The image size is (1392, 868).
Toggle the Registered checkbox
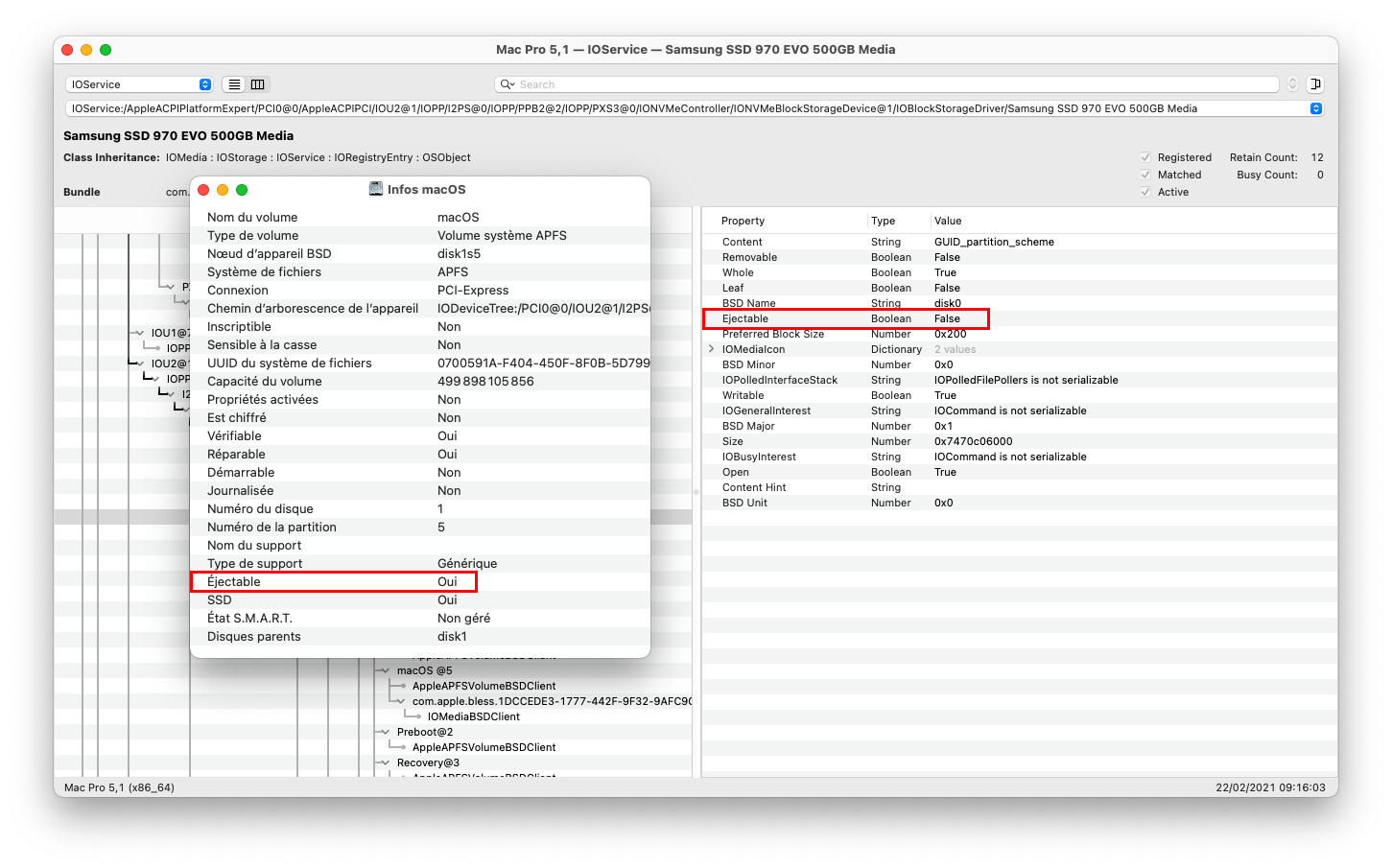1145,157
